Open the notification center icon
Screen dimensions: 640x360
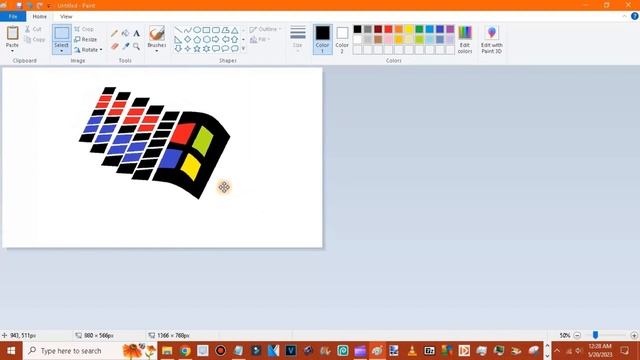[x=624, y=351]
